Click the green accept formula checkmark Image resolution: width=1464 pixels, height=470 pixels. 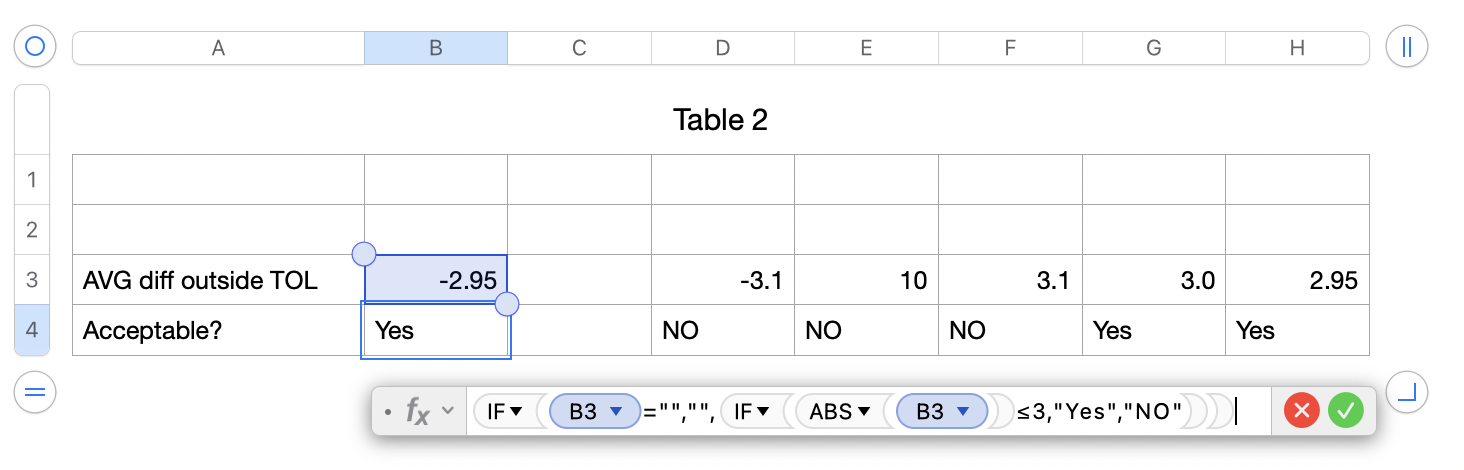[1346, 410]
